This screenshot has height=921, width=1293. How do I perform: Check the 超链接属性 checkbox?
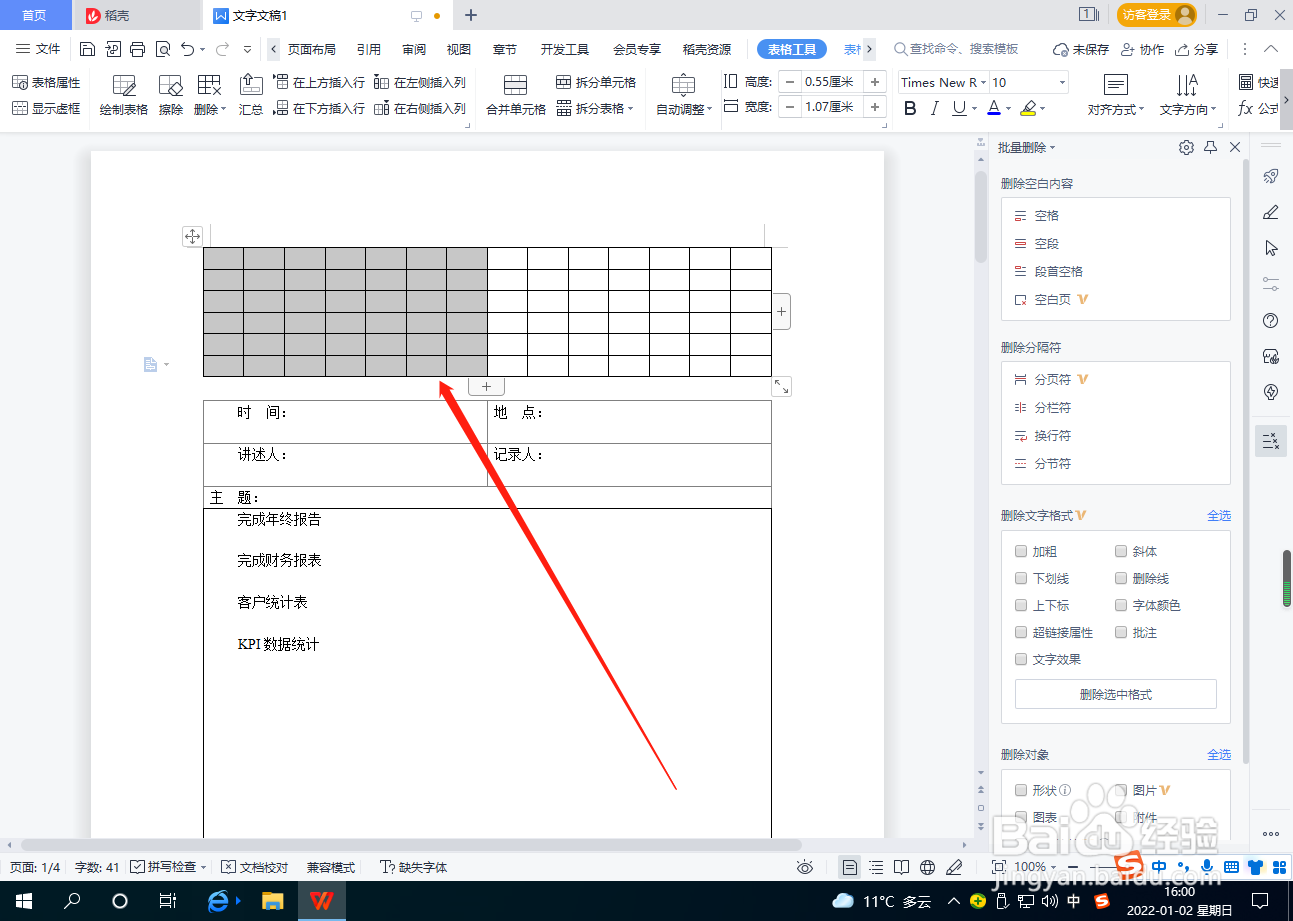pyautogui.click(x=1020, y=632)
